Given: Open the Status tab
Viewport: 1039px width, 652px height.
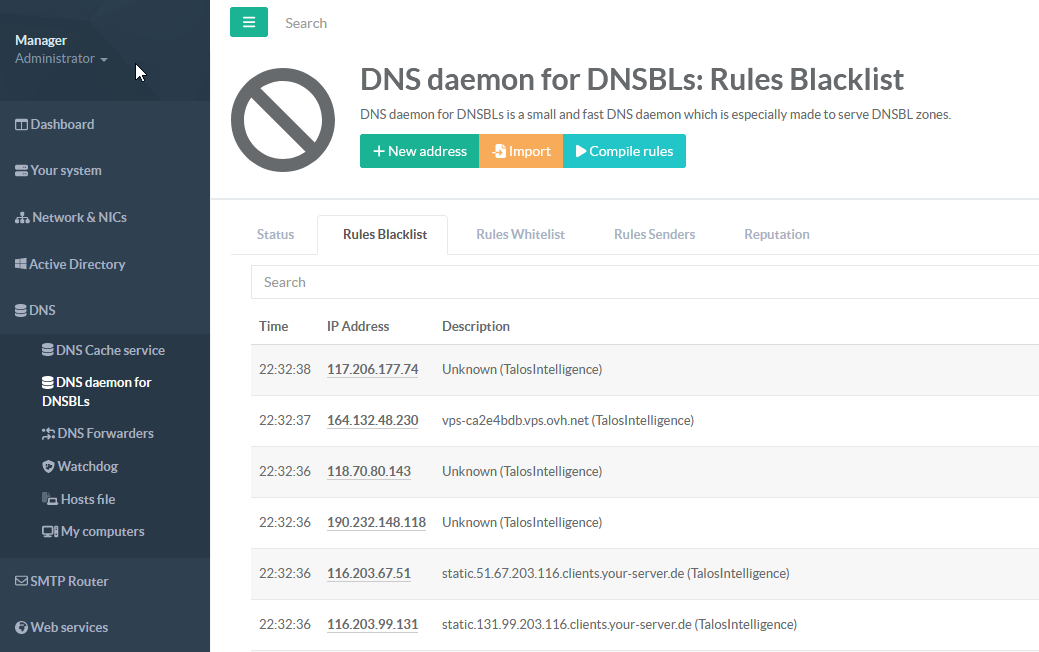Looking at the screenshot, I should 275,234.
